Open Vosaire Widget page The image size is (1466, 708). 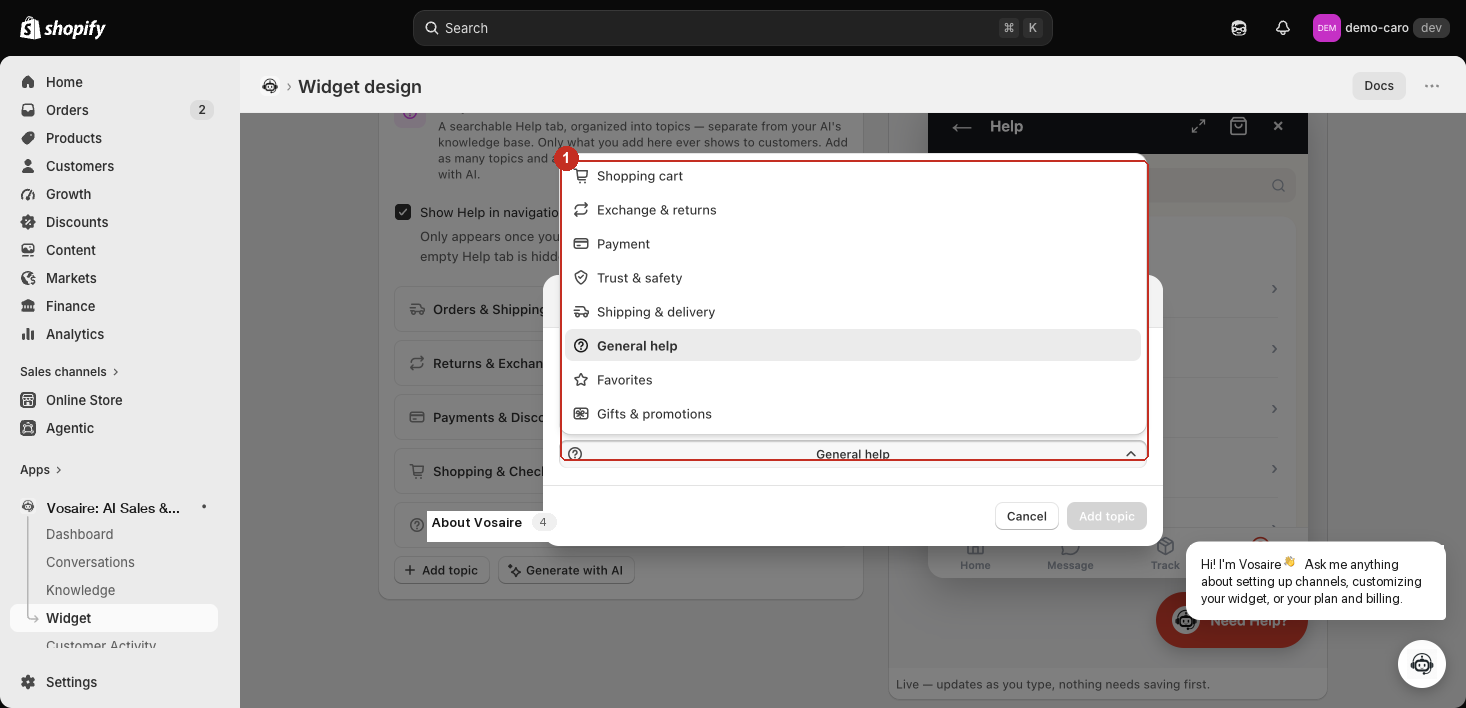pos(114,618)
